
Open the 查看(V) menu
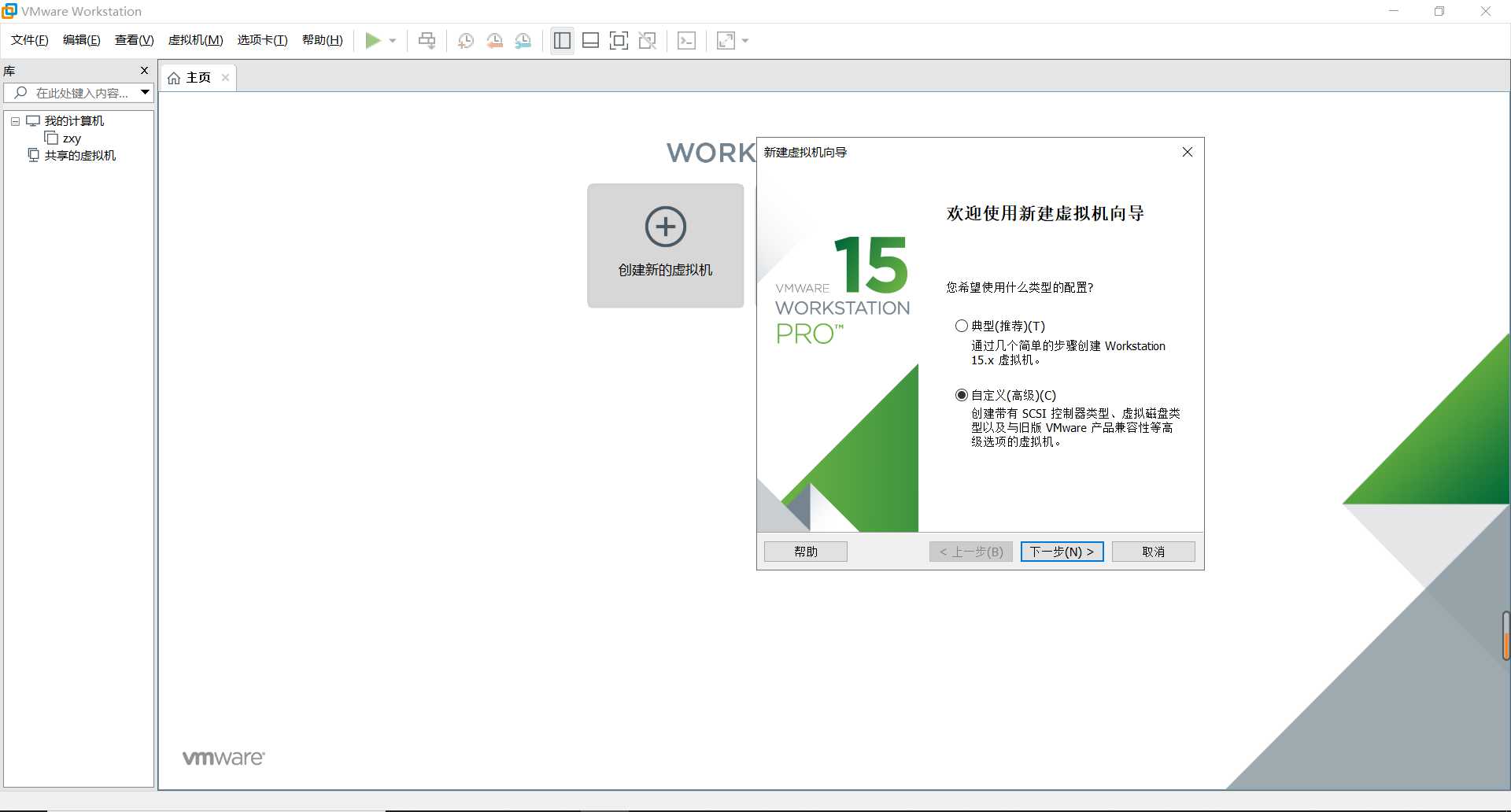(134, 40)
